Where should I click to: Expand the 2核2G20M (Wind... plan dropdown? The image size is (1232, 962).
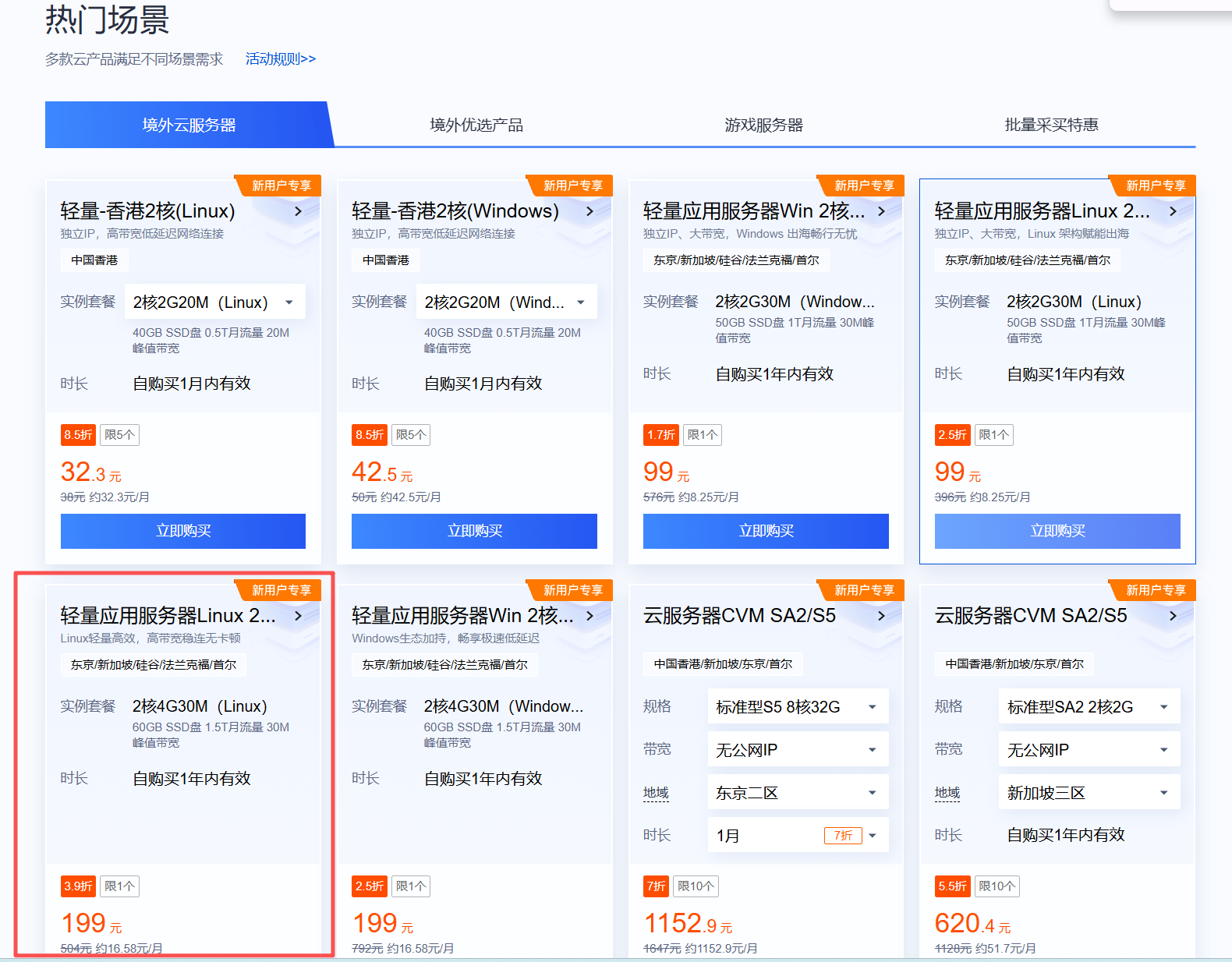click(506, 302)
